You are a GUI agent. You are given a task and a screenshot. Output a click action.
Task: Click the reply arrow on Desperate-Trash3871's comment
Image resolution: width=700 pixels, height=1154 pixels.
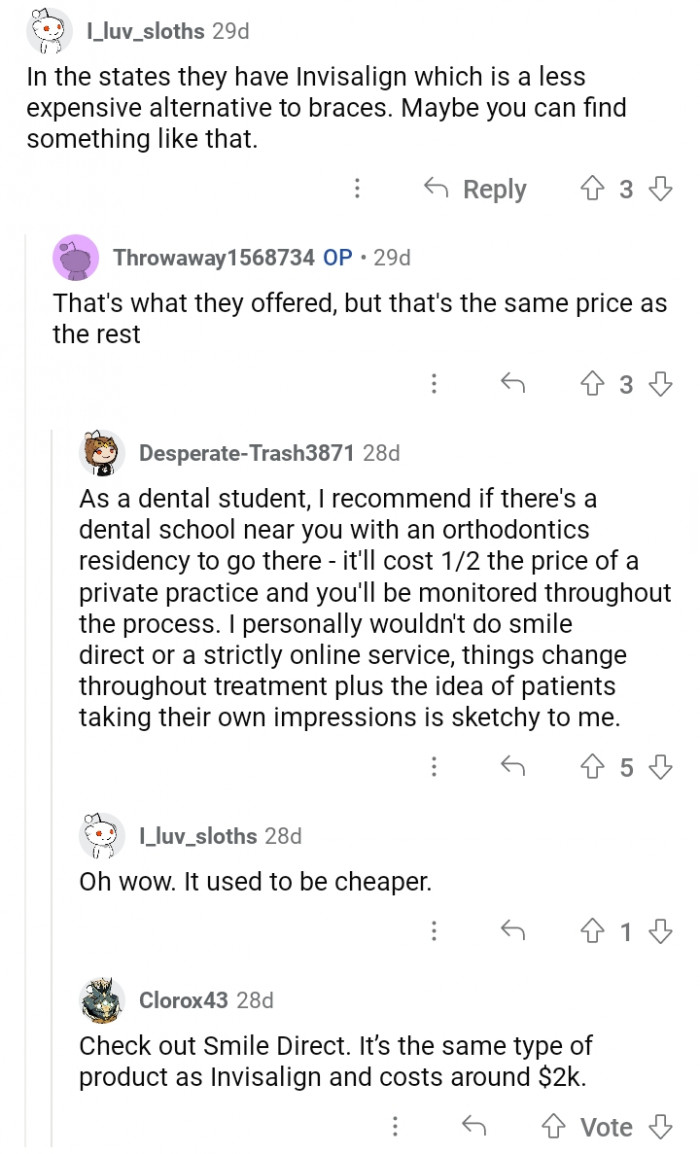[x=512, y=768]
